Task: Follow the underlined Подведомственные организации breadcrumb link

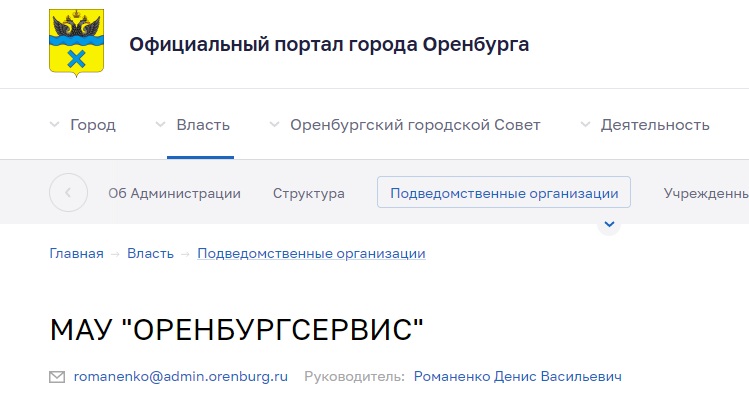Action: 311,253
